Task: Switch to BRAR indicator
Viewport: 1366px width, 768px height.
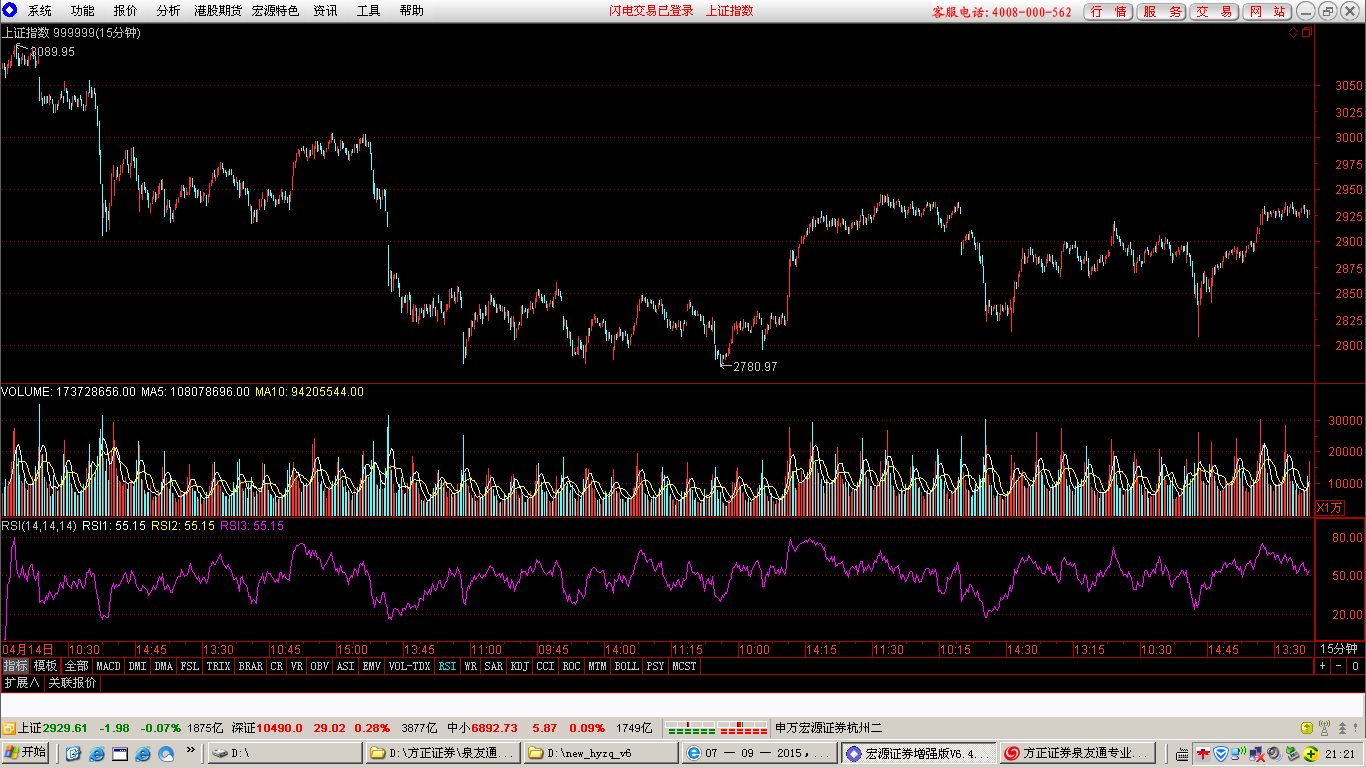Action: point(250,665)
